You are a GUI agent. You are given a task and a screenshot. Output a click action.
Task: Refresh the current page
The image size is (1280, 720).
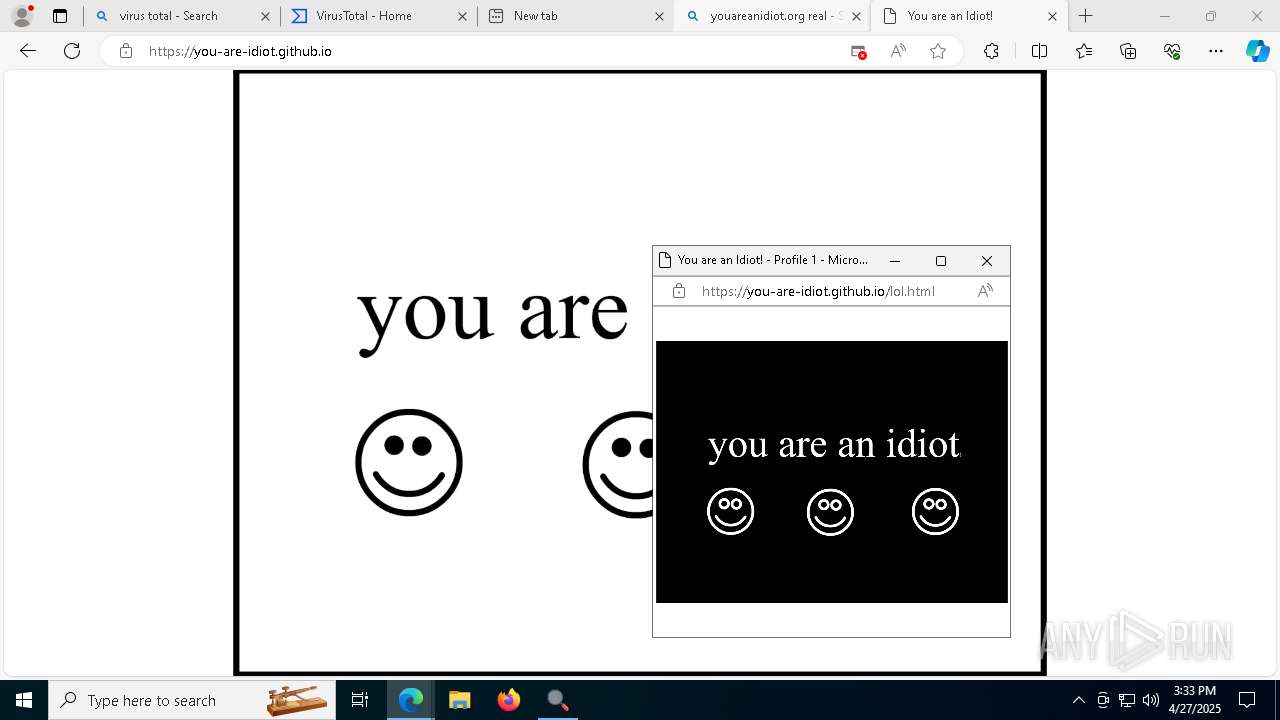pyautogui.click(x=72, y=51)
